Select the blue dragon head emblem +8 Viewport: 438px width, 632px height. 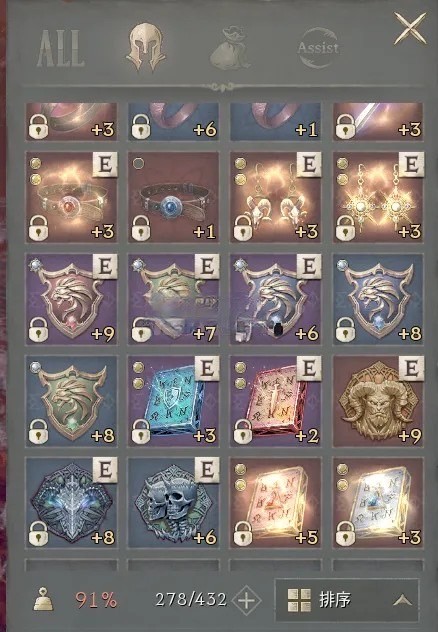[71, 503]
